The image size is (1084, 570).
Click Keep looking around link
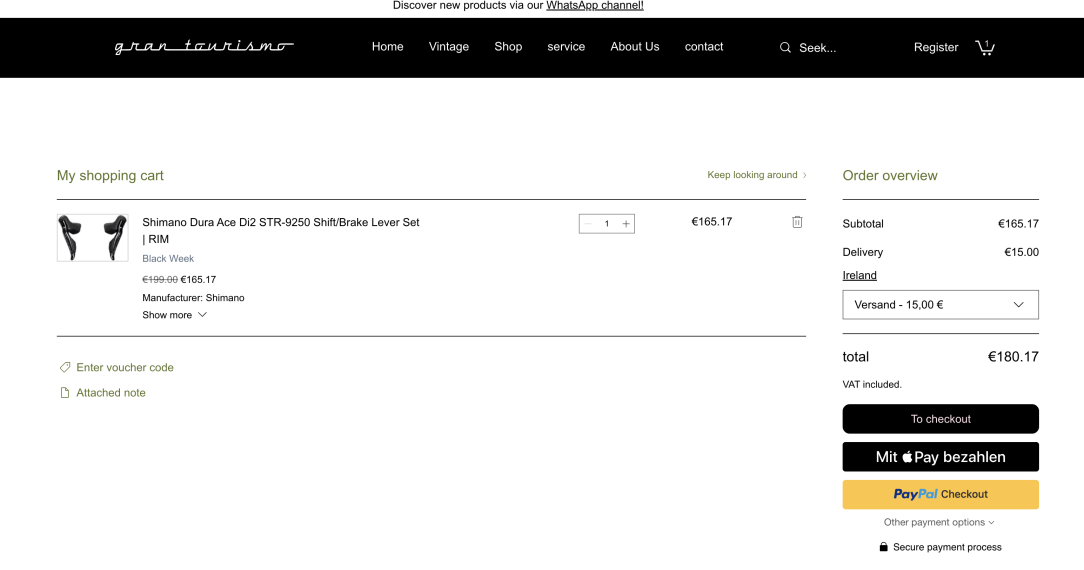pyautogui.click(x=756, y=175)
